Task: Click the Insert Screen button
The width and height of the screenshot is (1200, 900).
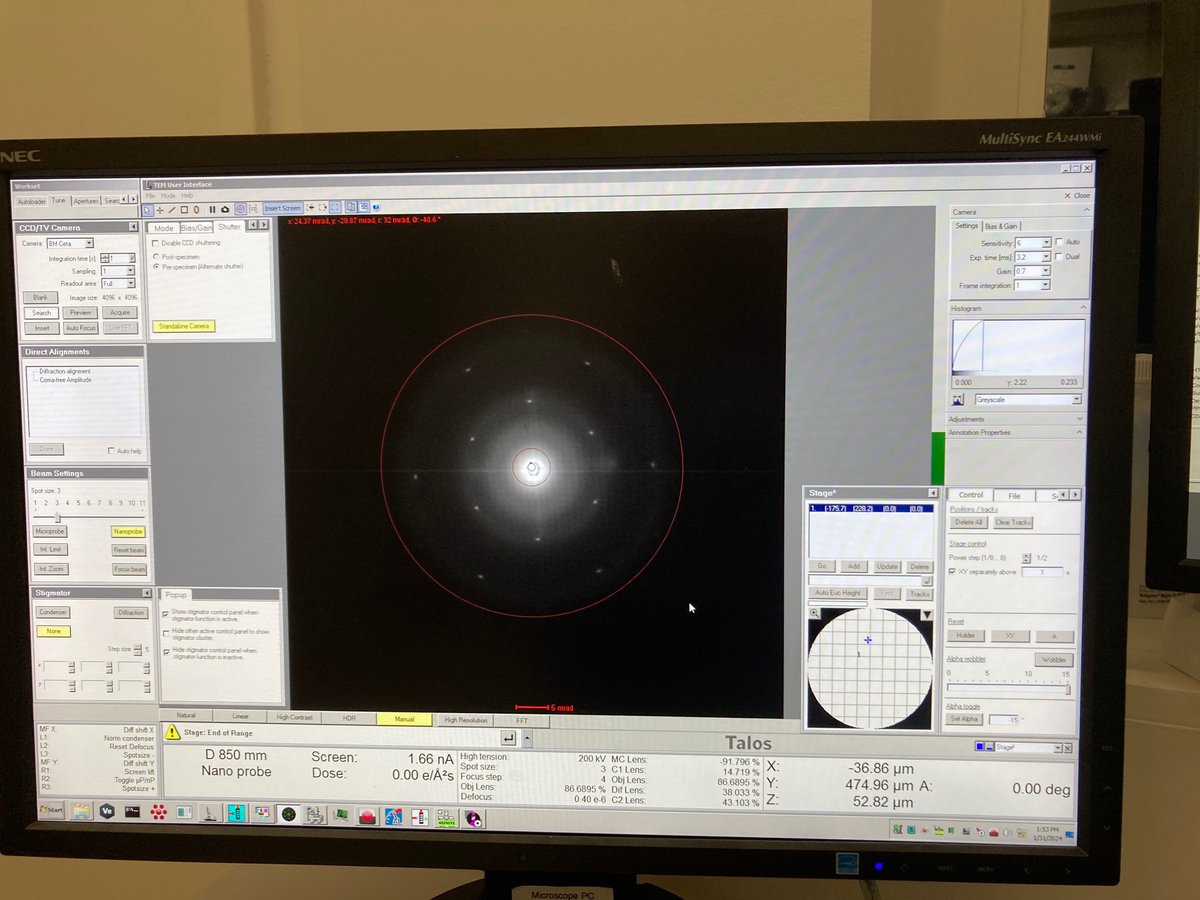Action: coord(283,208)
